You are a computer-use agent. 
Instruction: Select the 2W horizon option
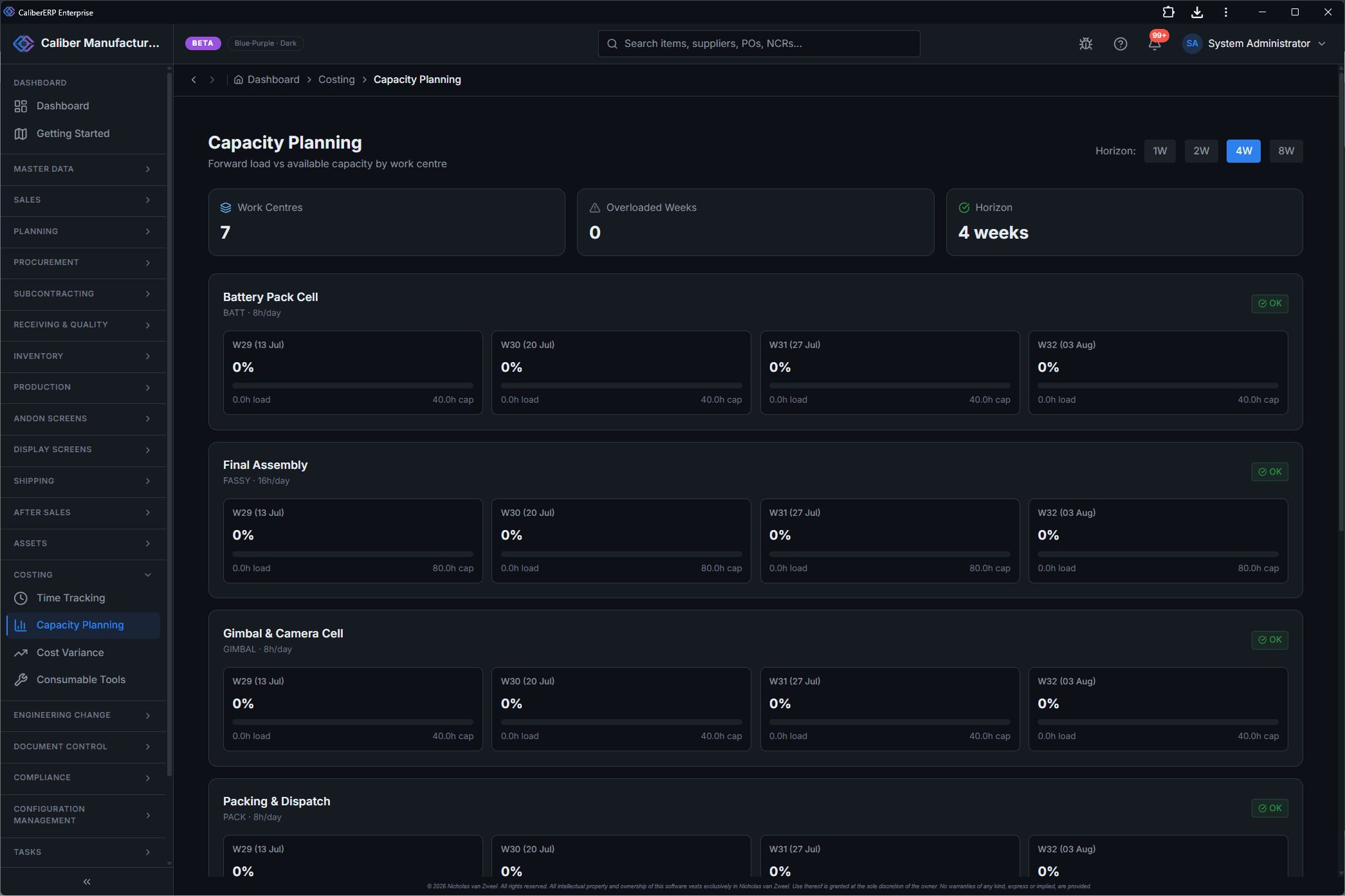click(x=1202, y=151)
